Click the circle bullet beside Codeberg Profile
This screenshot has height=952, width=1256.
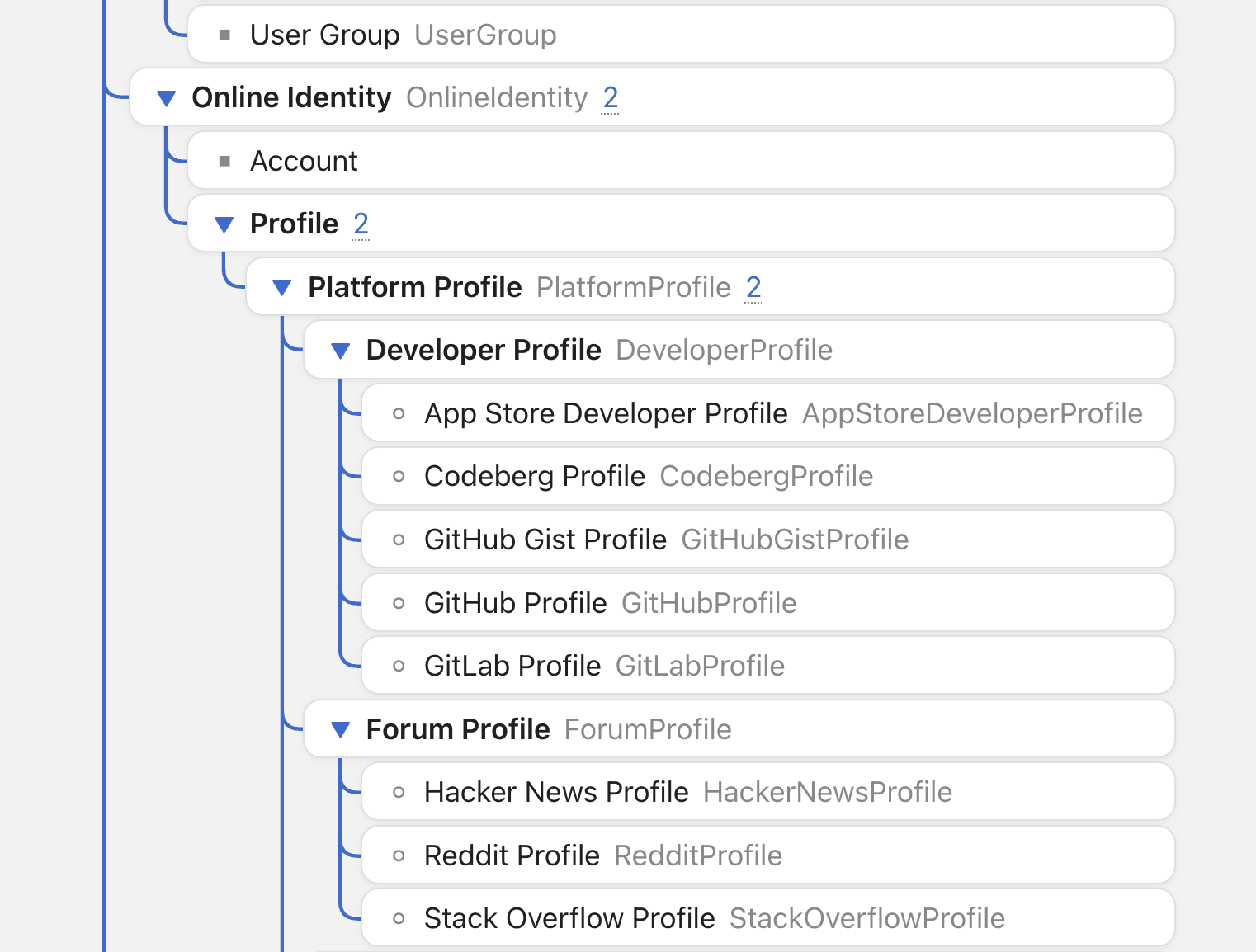click(x=399, y=477)
